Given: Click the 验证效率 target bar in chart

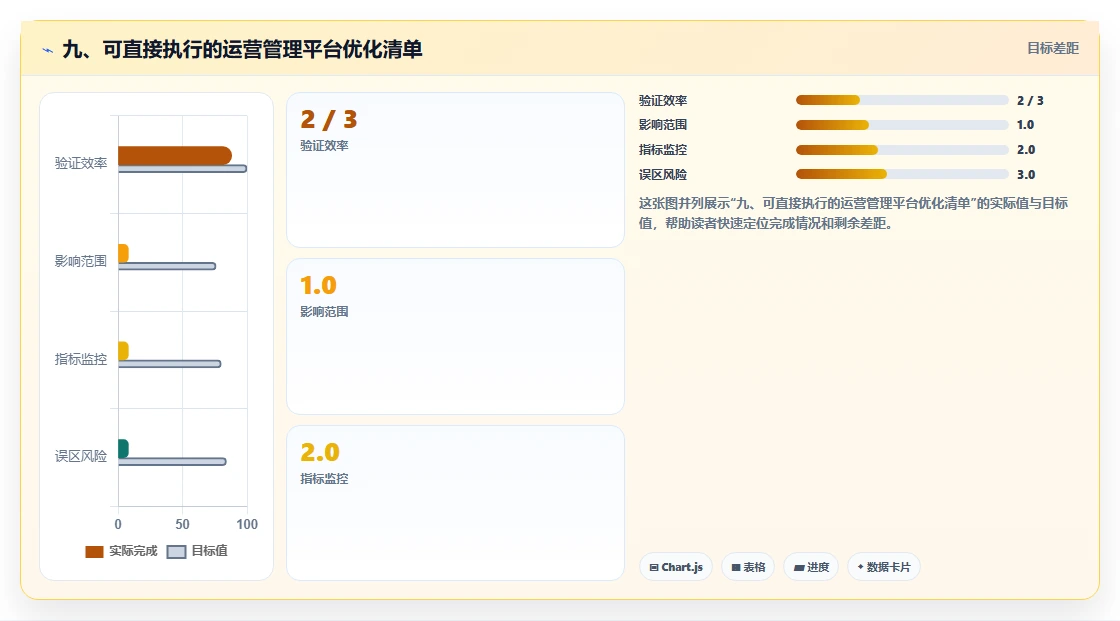Looking at the screenshot, I should 182,169.
